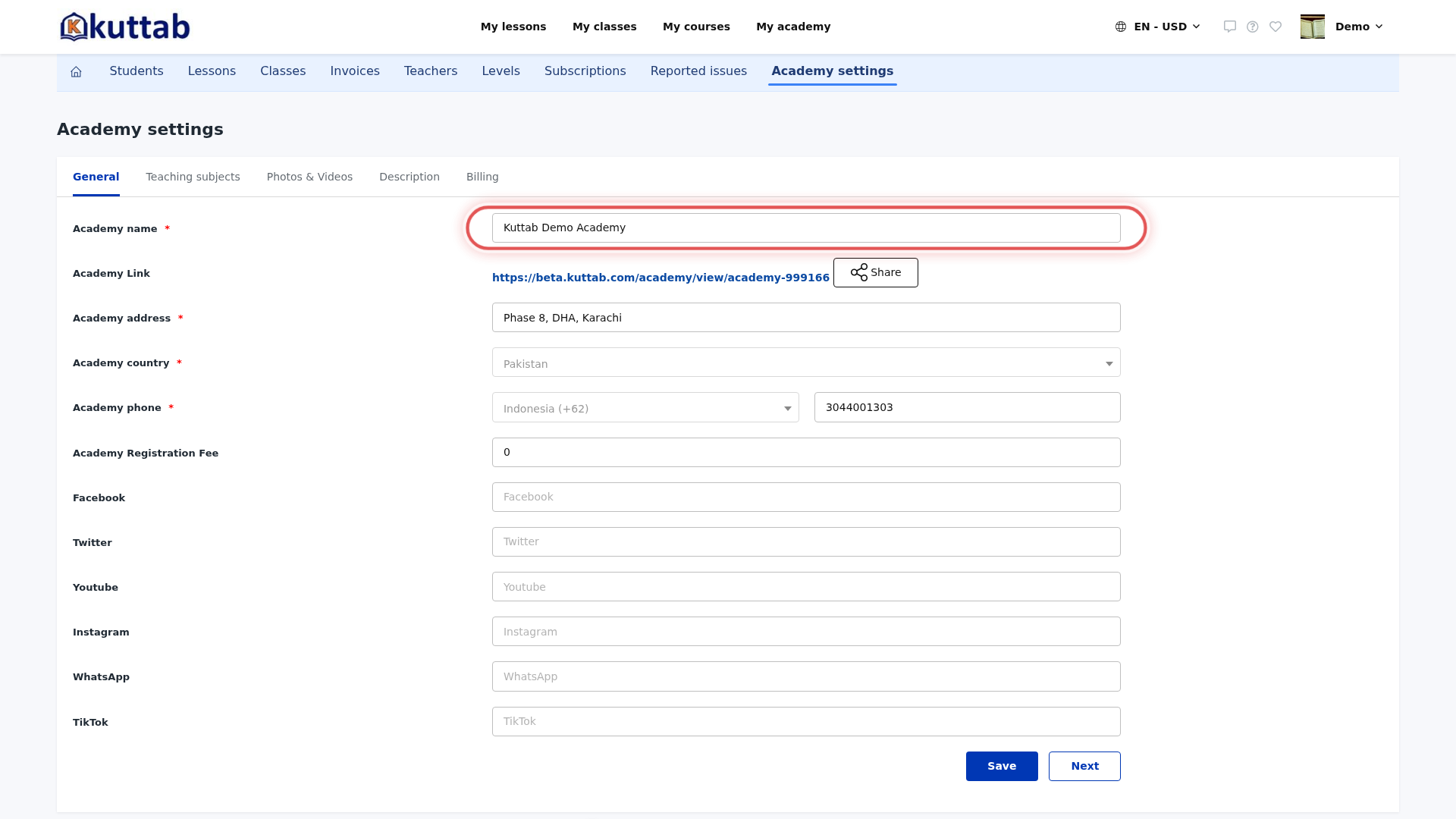Open the Invoices section
Screen dimensions: 1456x819
pos(355,71)
